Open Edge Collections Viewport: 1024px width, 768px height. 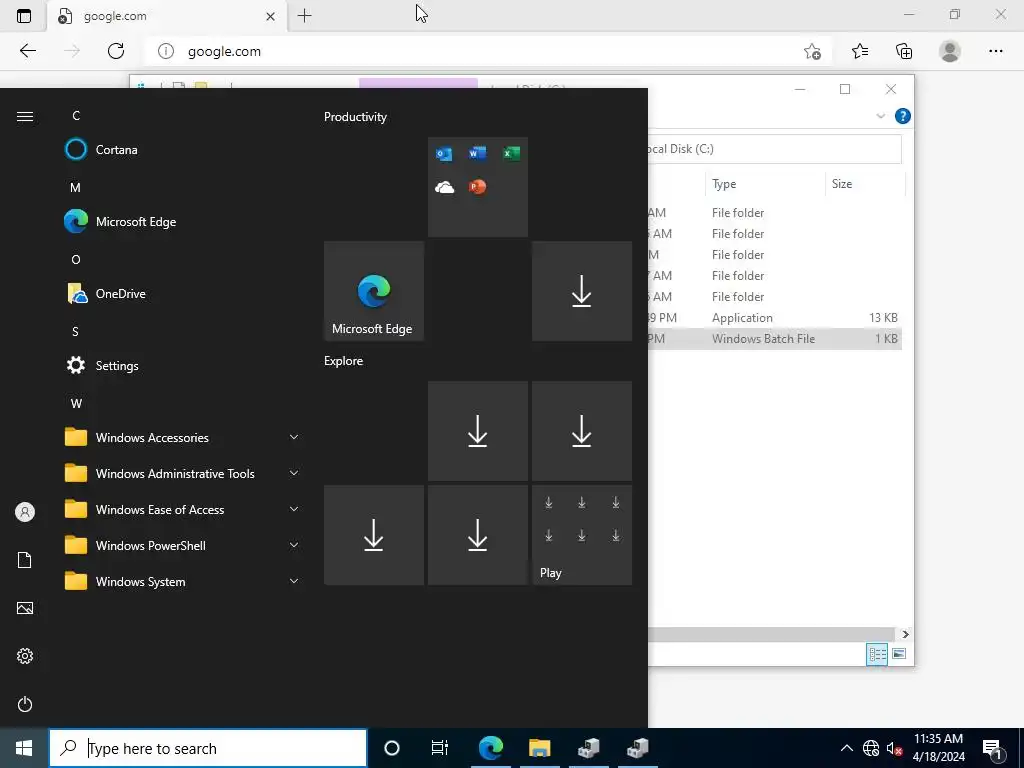click(x=904, y=51)
